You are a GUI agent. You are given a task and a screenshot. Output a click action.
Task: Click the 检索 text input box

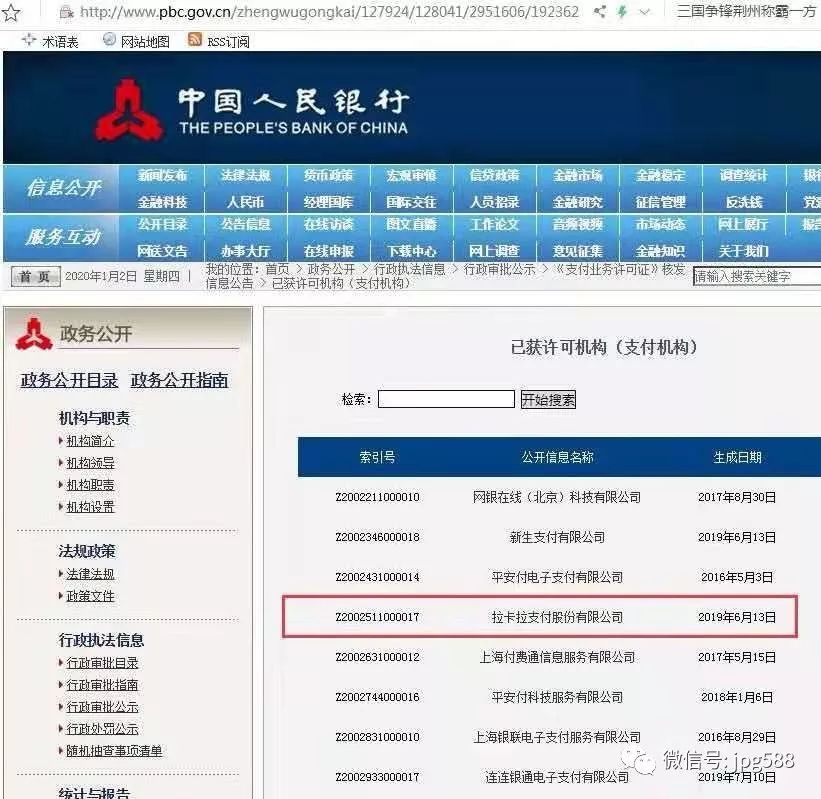pos(446,399)
